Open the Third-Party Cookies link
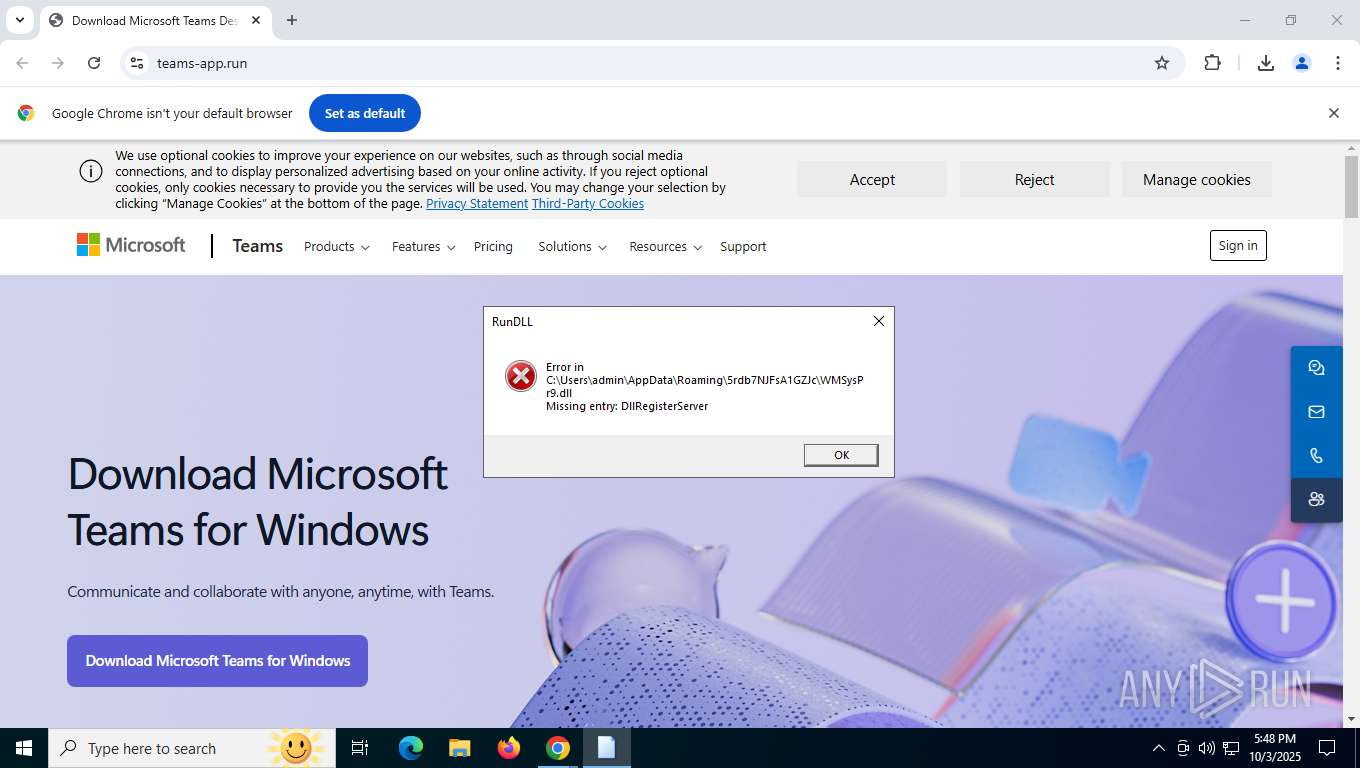This screenshot has height=768, width=1360. pyautogui.click(x=588, y=204)
